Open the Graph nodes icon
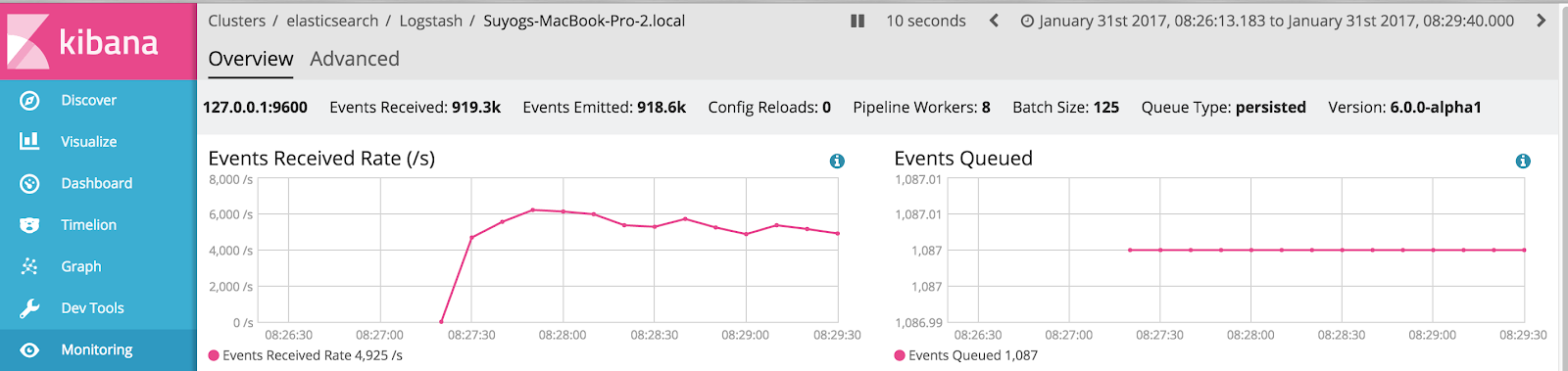This screenshot has height=371, width=1568. [x=29, y=266]
